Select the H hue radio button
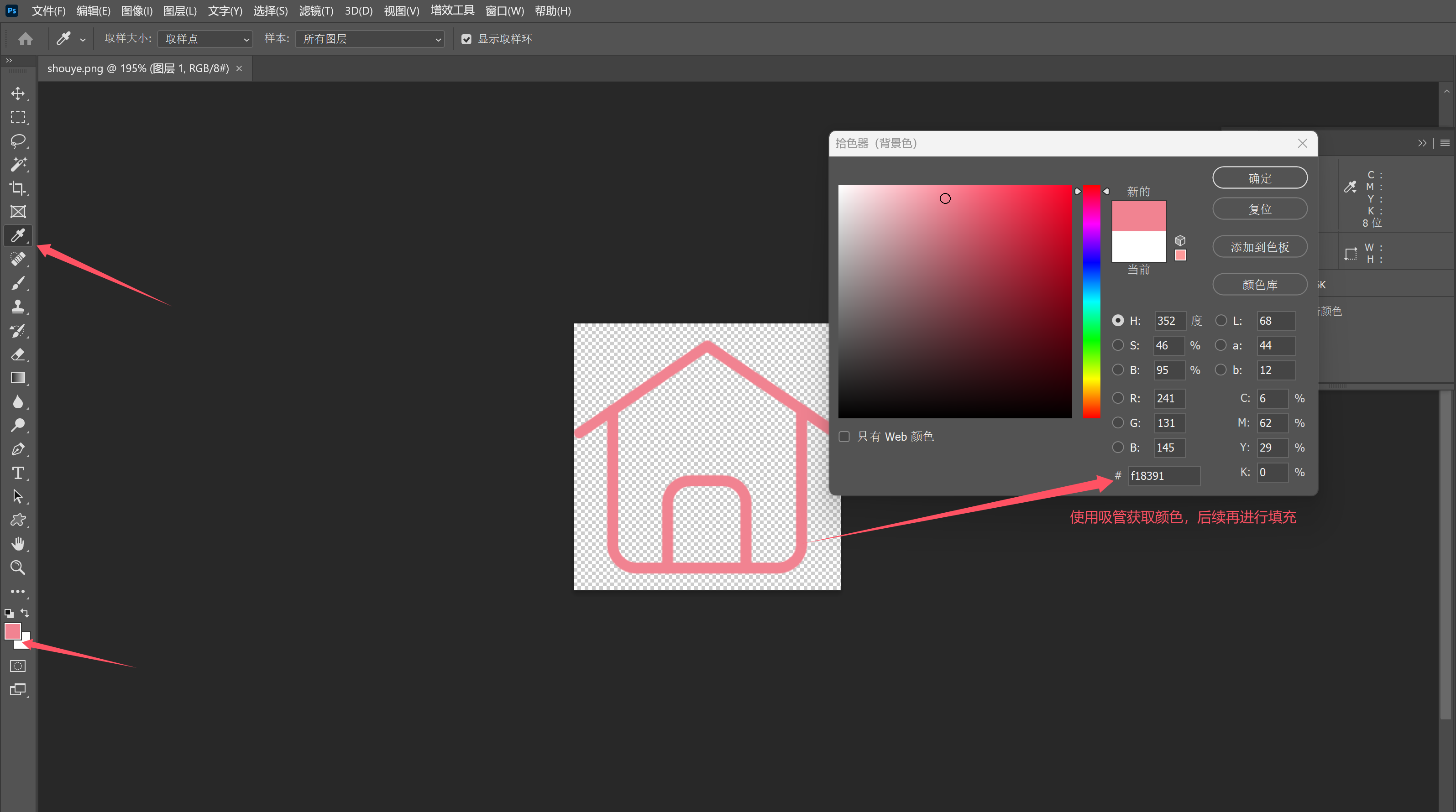The height and width of the screenshot is (812, 1456). (x=1117, y=320)
